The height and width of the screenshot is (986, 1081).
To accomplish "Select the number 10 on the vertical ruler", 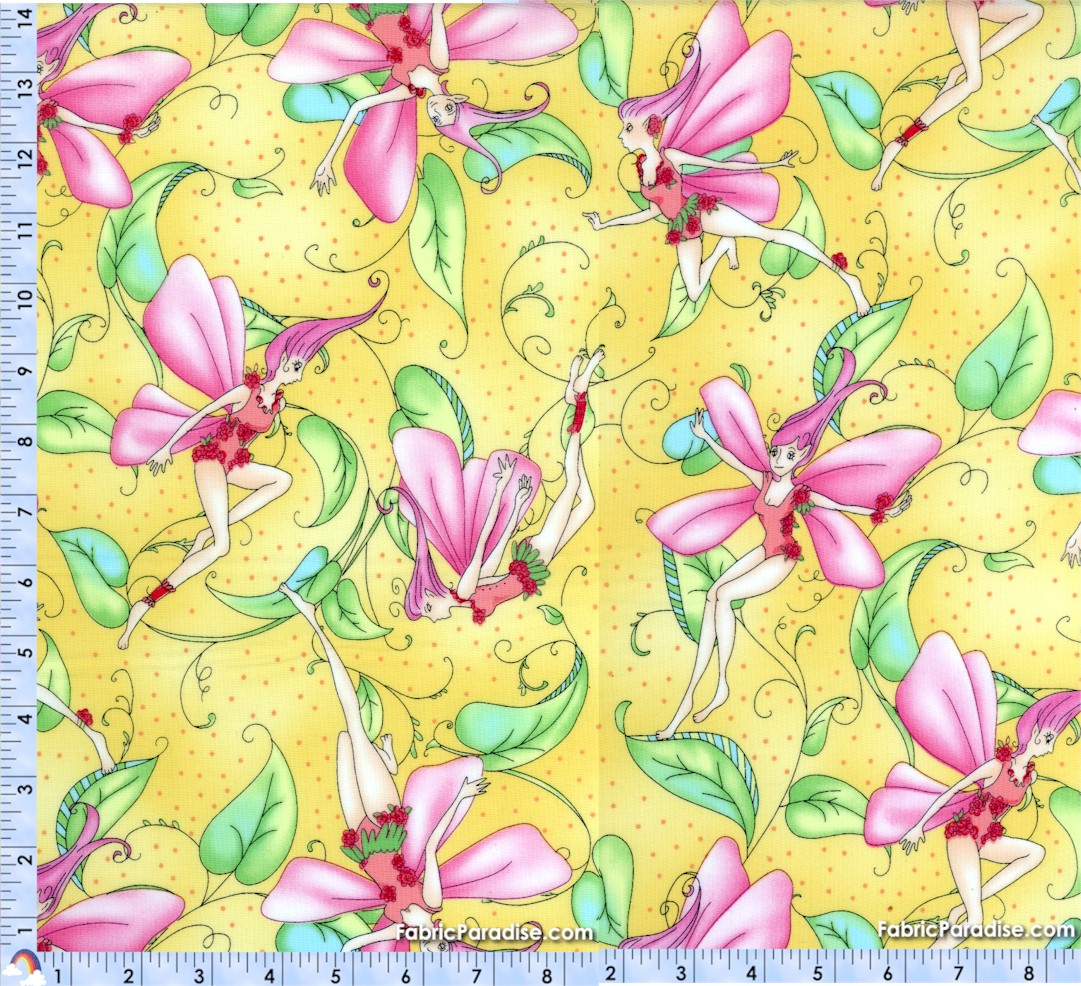I will point(26,301).
